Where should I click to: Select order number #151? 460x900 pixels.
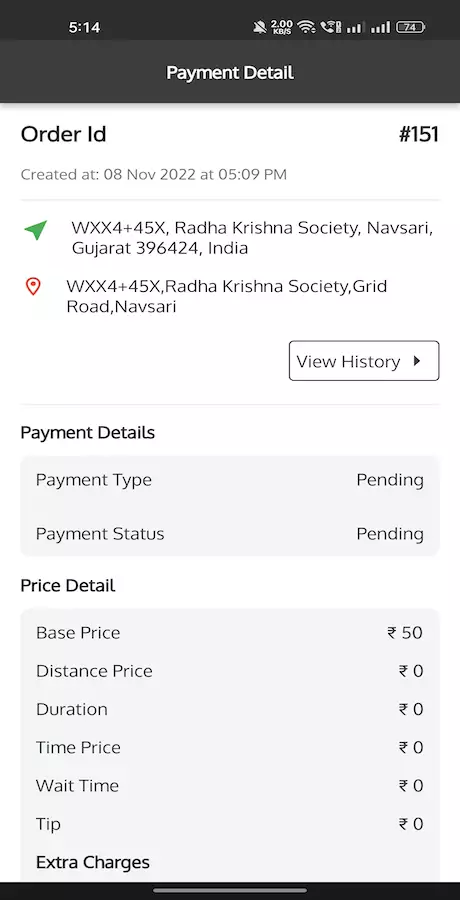[x=419, y=134]
